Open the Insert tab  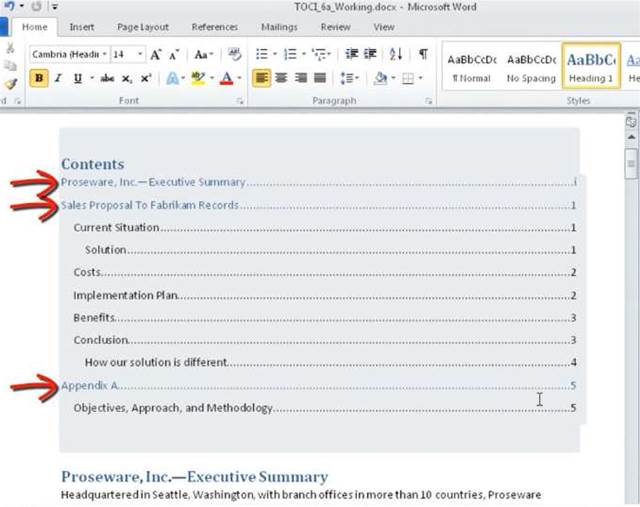[82, 27]
